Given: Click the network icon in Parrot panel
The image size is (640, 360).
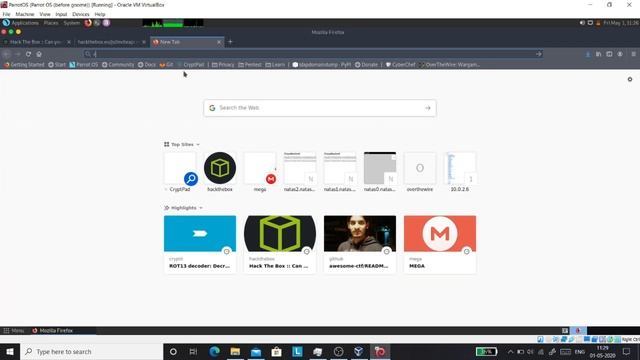Looking at the screenshot, I should [590, 23].
